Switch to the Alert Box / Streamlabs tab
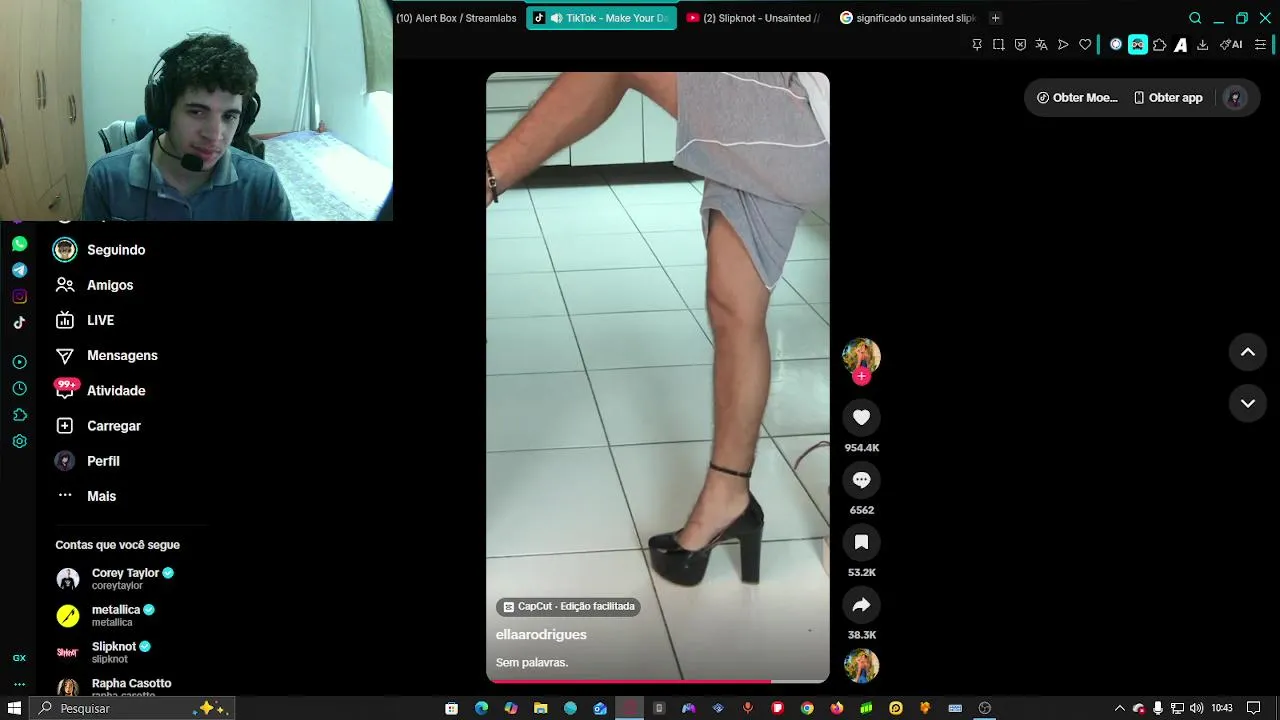Viewport: 1280px width, 720px height. (457, 18)
